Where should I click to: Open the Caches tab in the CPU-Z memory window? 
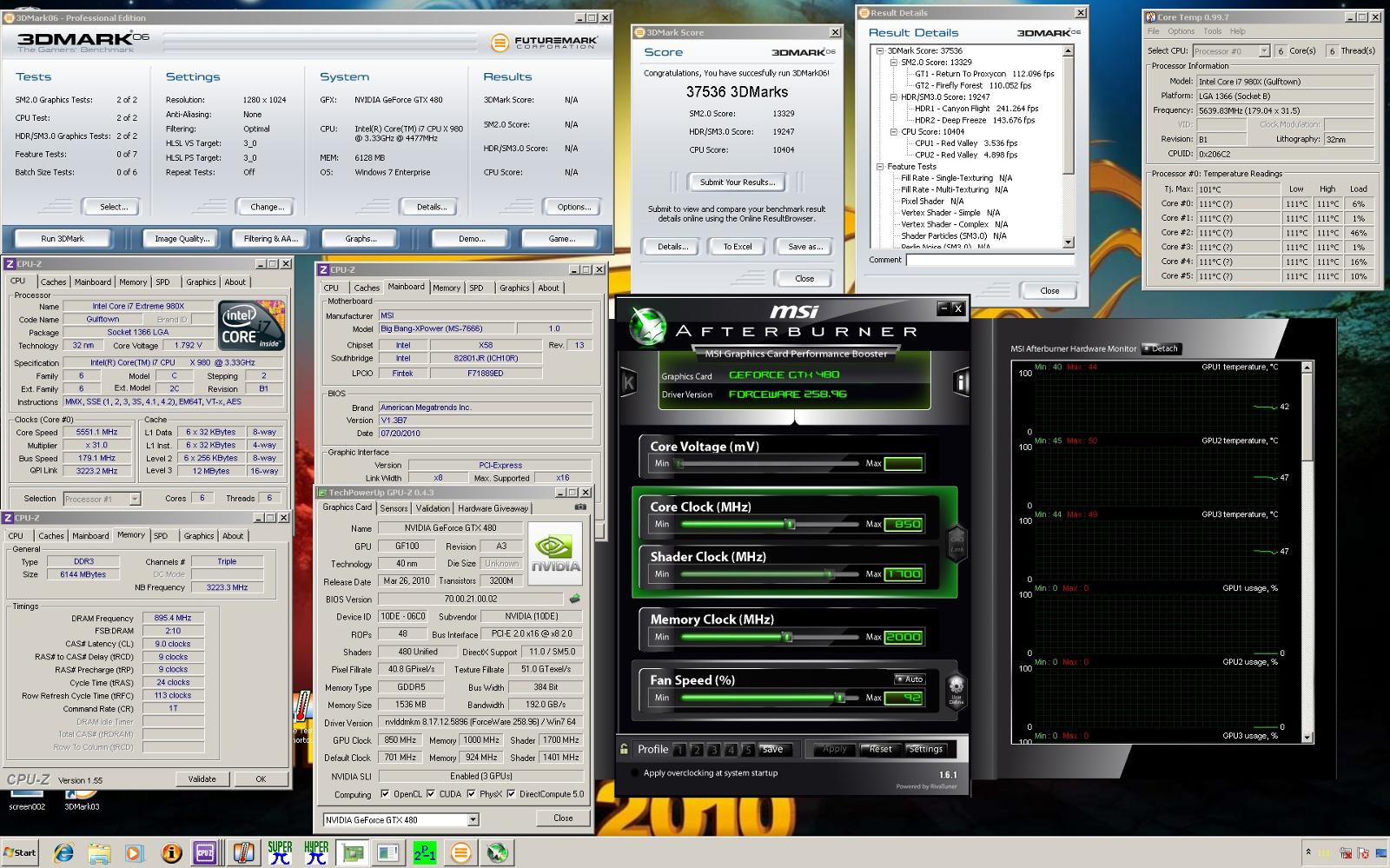coord(51,536)
